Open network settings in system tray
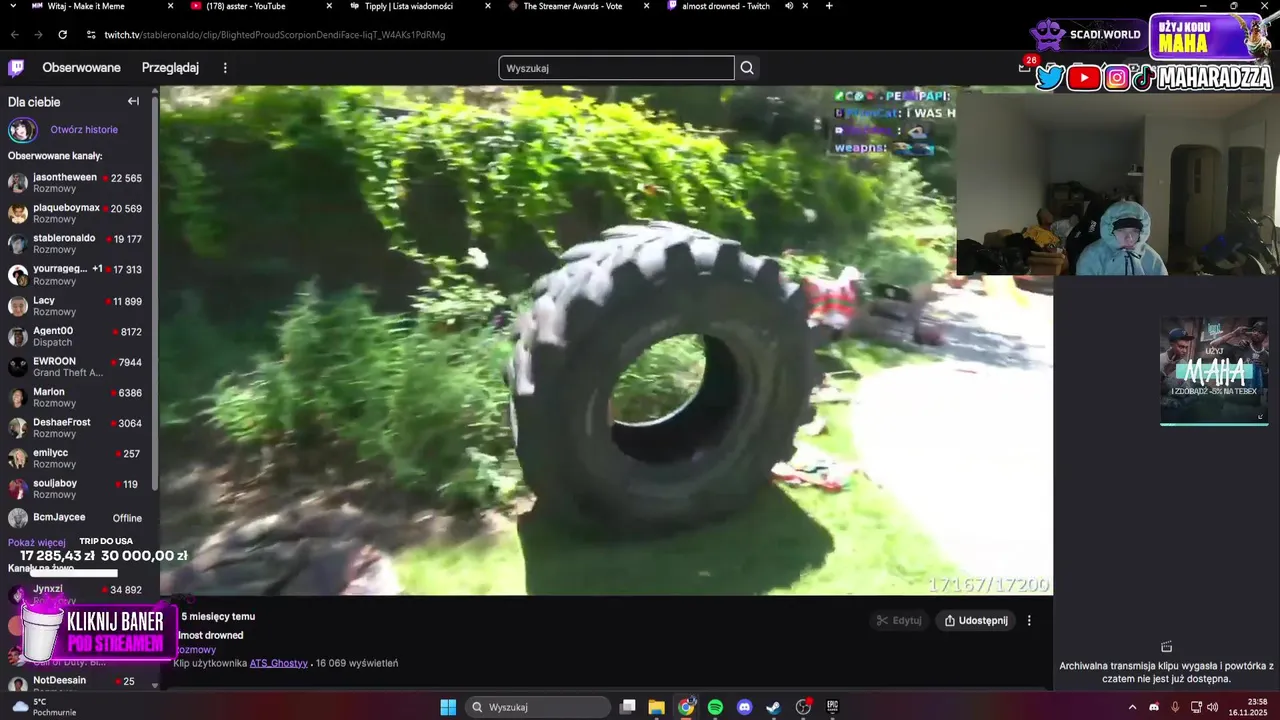 coord(1194,707)
